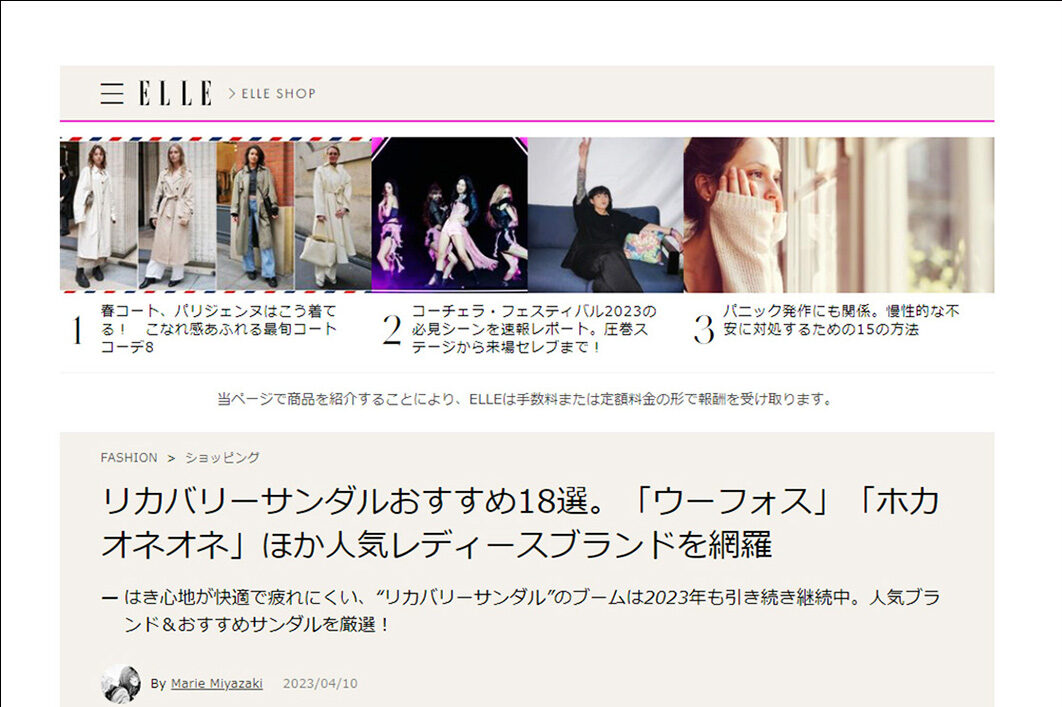Click the author's round avatar image
This screenshot has height=707, width=1062.
point(121,683)
